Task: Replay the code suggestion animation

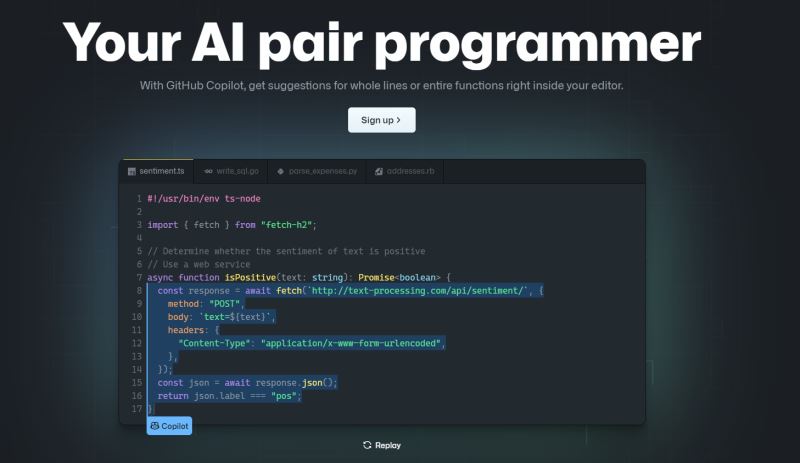Action: pos(382,445)
